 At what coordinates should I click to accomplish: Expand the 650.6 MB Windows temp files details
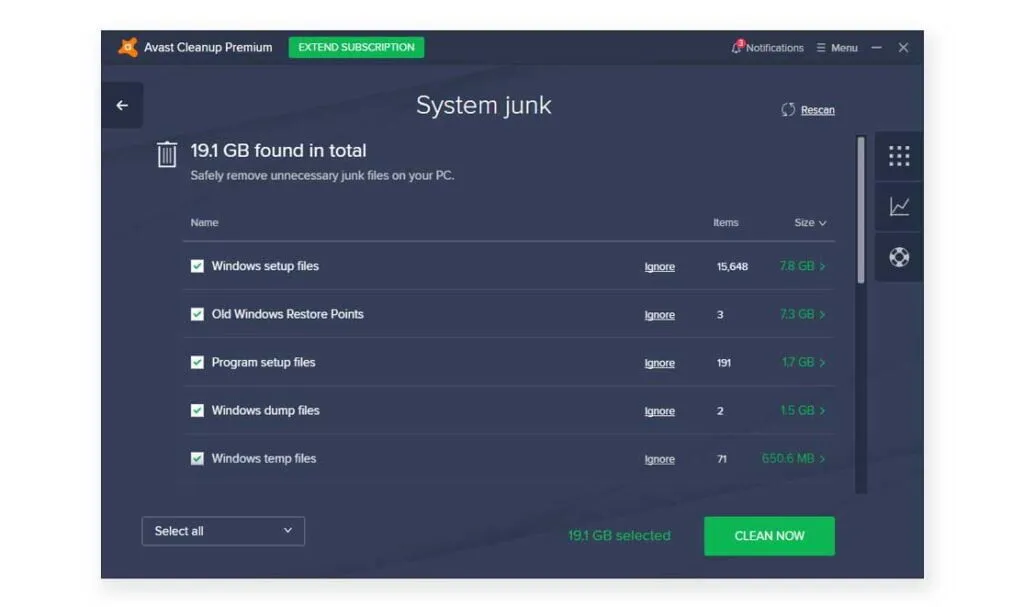tap(793, 459)
